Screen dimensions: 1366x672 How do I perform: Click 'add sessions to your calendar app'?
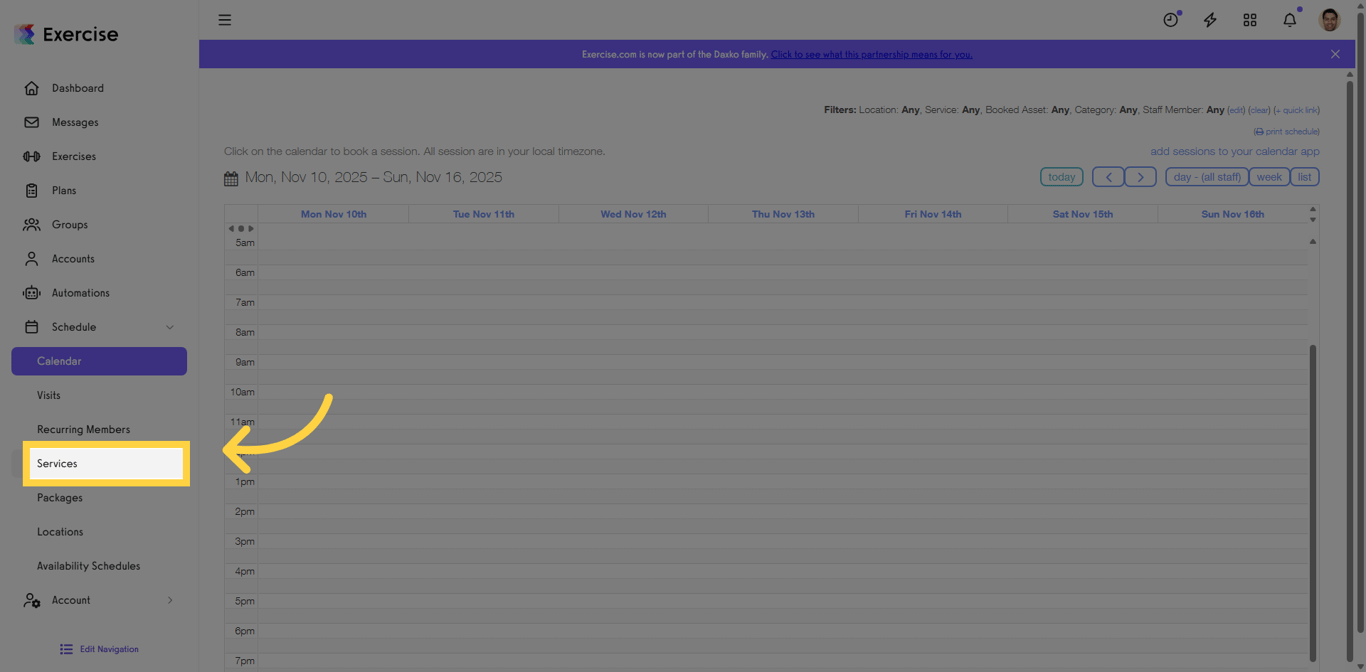pos(1235,151)
